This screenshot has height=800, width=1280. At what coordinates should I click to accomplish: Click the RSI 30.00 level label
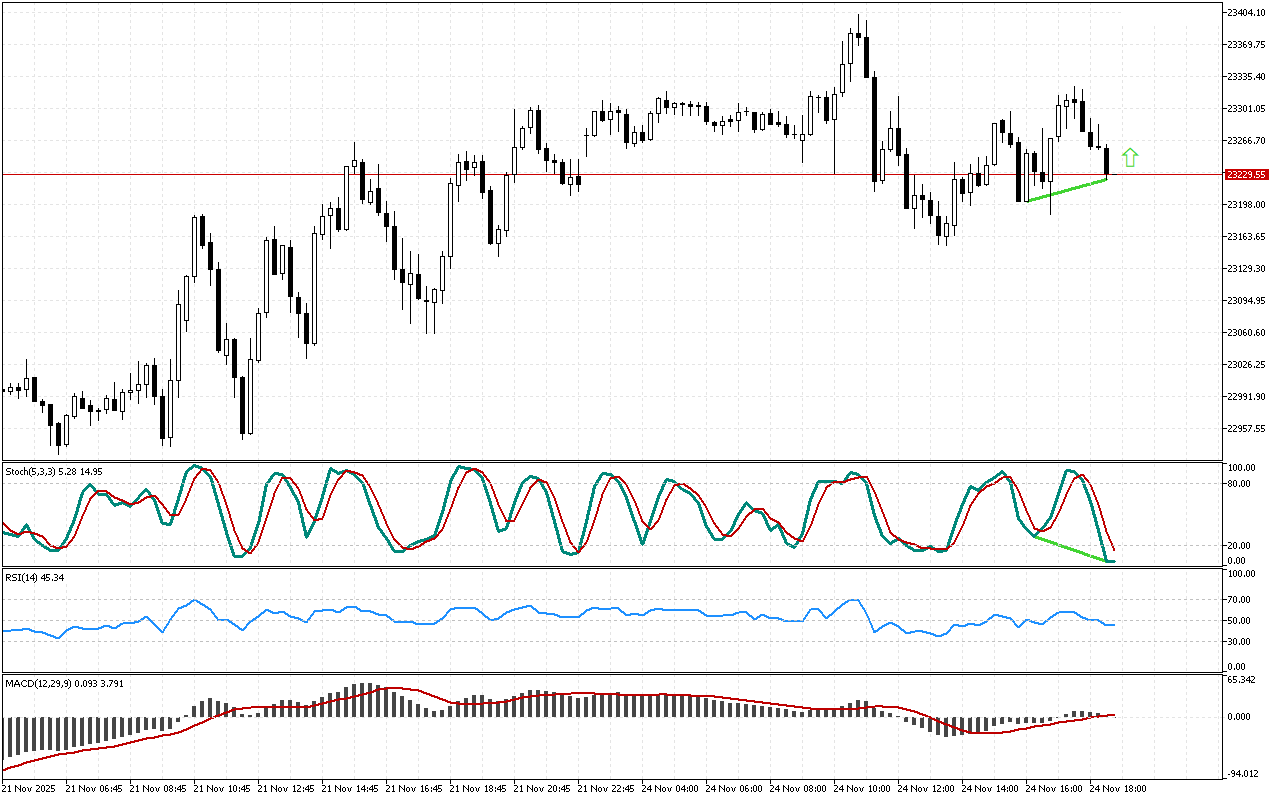pos(1240,641)
